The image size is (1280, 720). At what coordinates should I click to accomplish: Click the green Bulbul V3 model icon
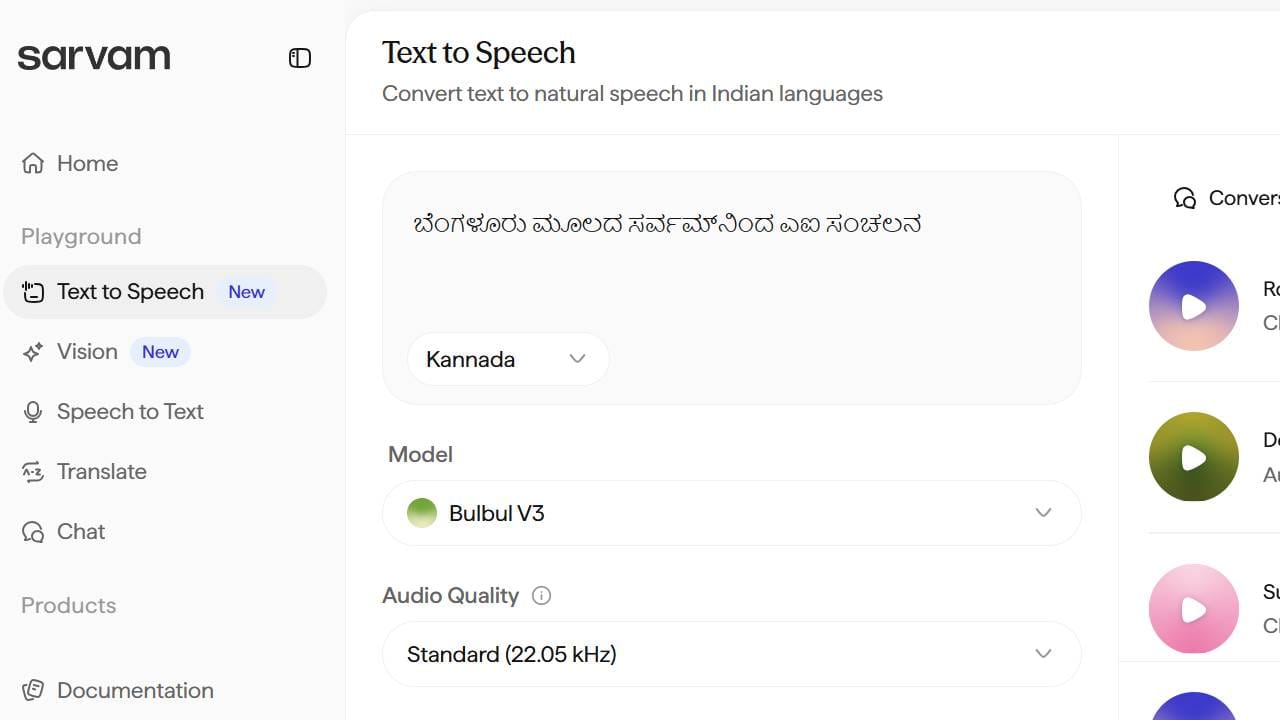(x=422, y=513)
